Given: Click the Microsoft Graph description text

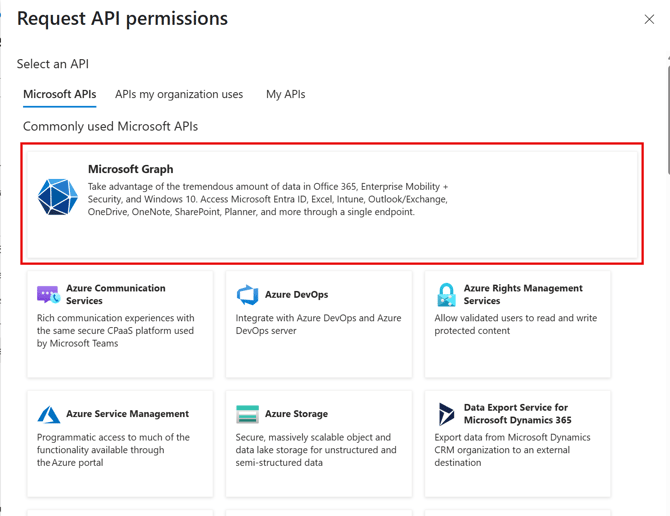Looking at the screenshot, I should click(x=268, y=199).
